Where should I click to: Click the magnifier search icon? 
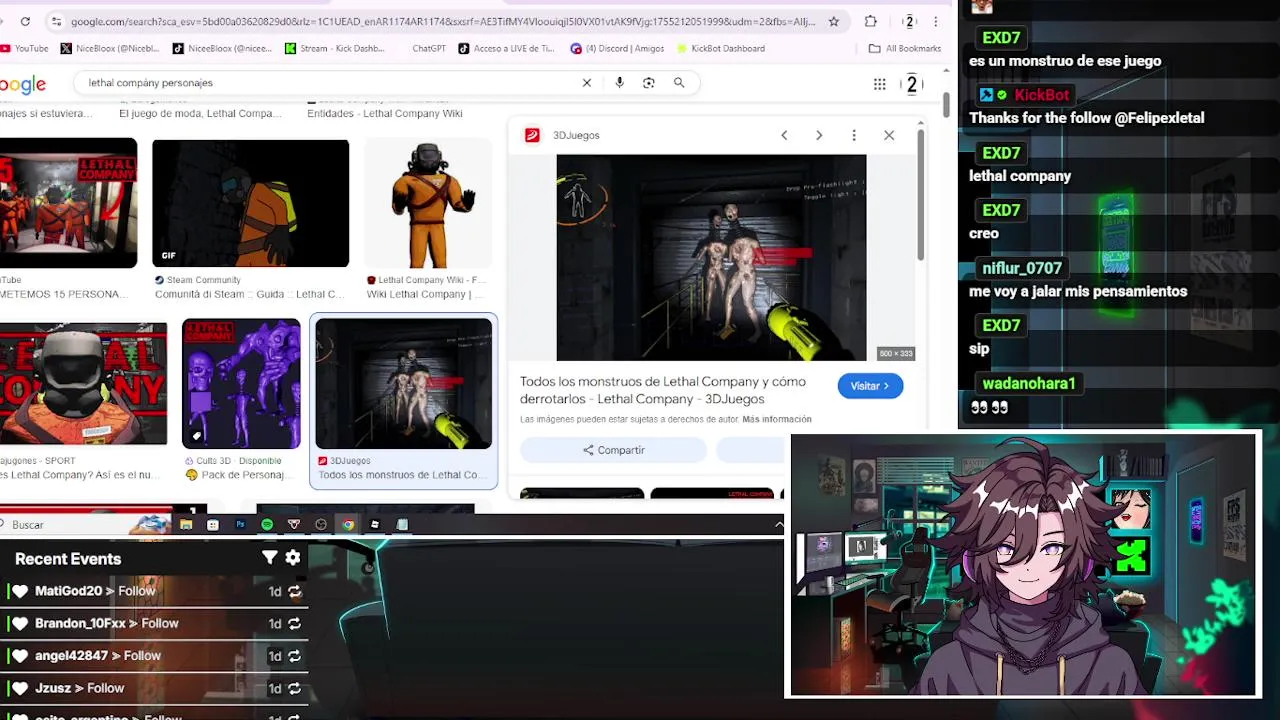coord(679,83)
